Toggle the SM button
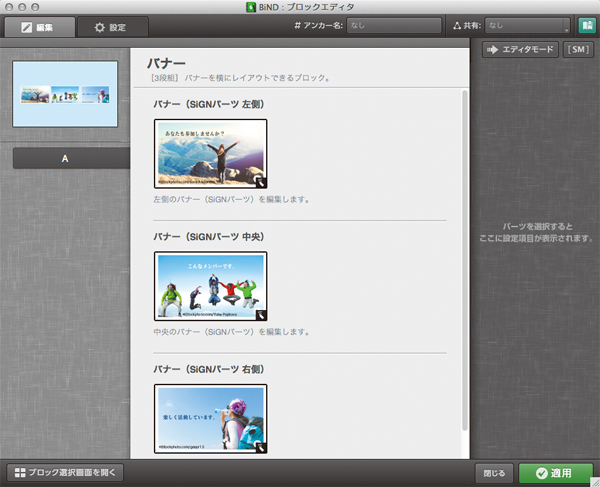 click(x=577, y=50)
